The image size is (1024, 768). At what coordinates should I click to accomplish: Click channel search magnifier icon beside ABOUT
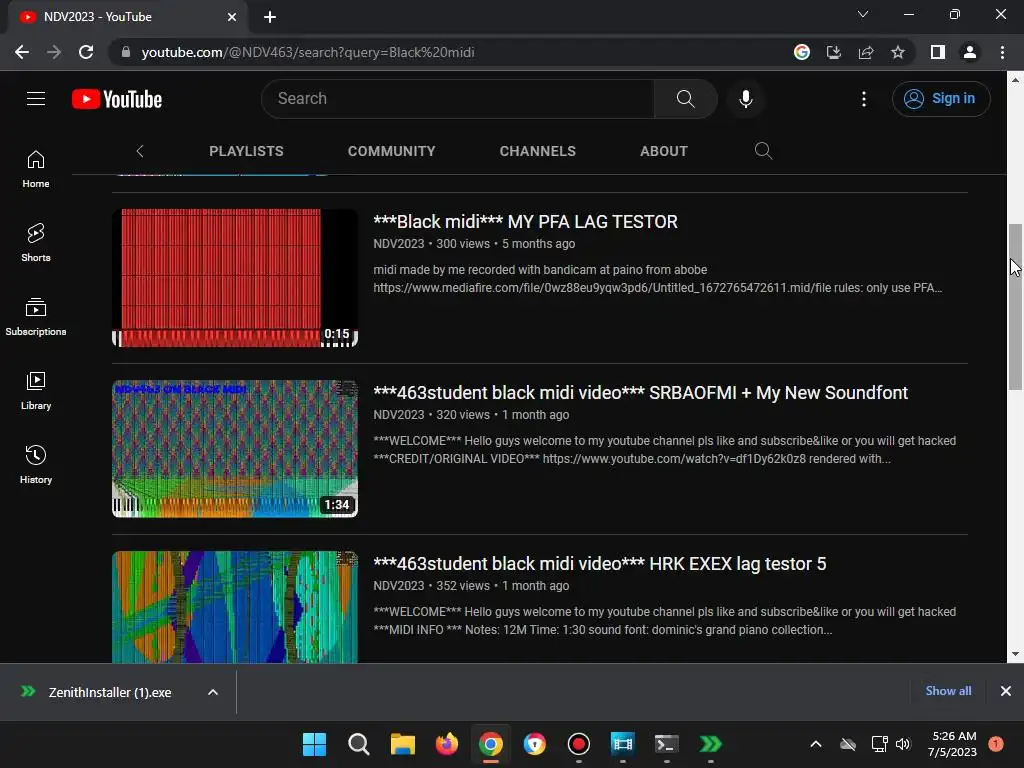[763, 151]
